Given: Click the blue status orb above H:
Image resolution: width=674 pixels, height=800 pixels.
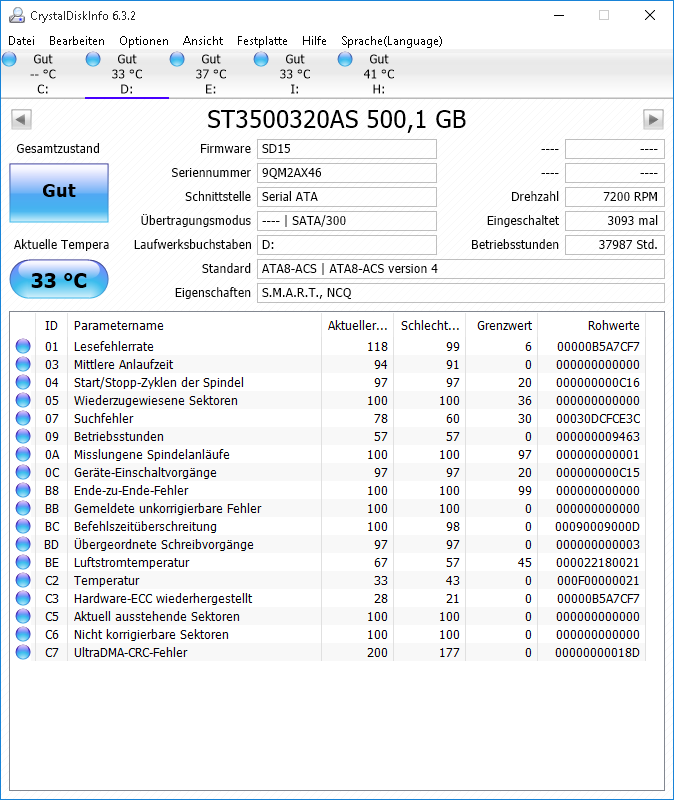Looking at the screenshot, I should click(345, 59).
